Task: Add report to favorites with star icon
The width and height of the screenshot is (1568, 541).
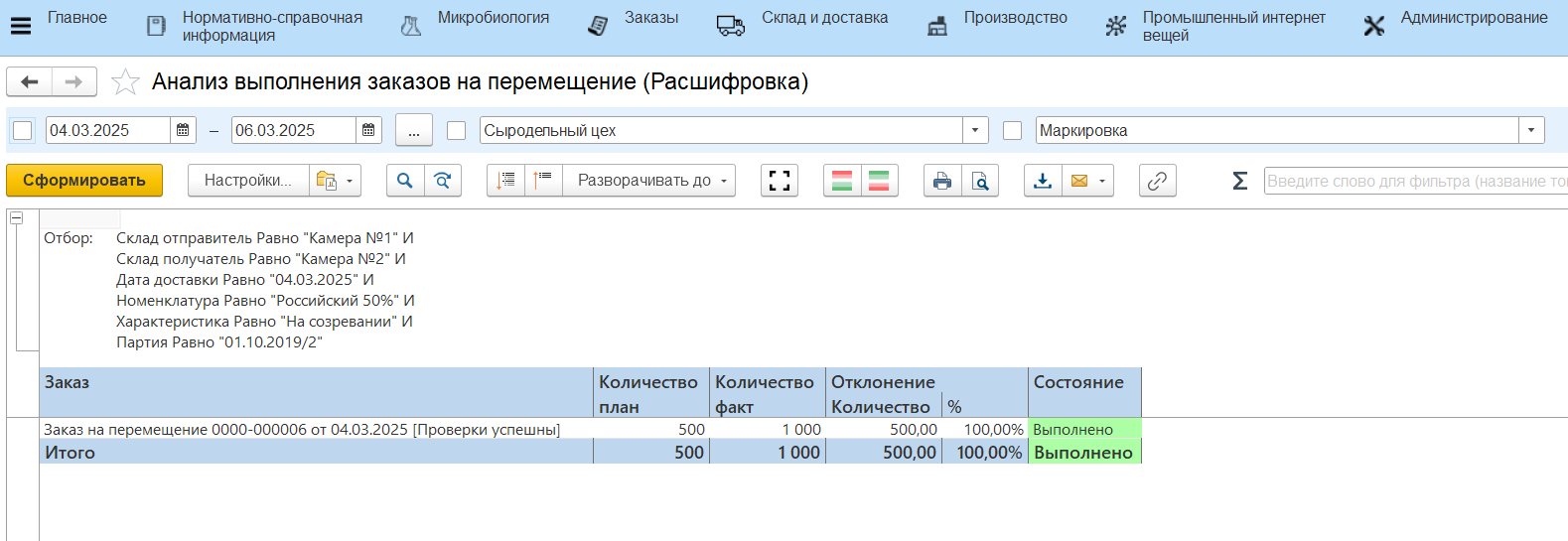Action: tap(125, 82)
